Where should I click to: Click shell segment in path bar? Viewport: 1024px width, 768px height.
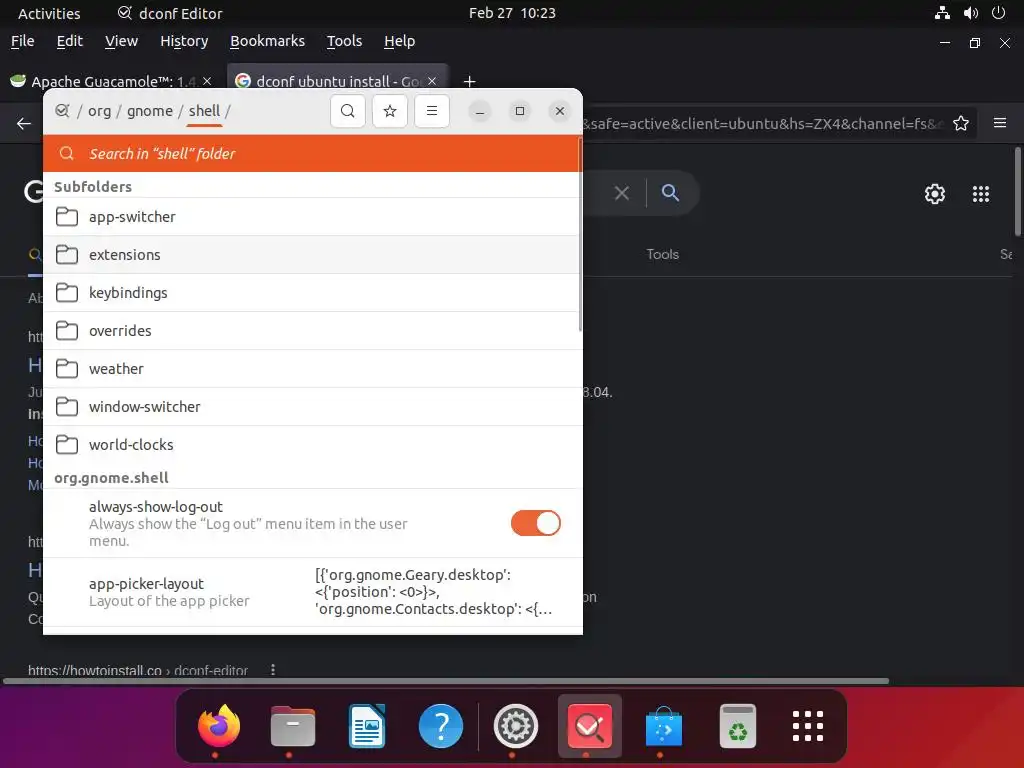[x=204, y=111]
